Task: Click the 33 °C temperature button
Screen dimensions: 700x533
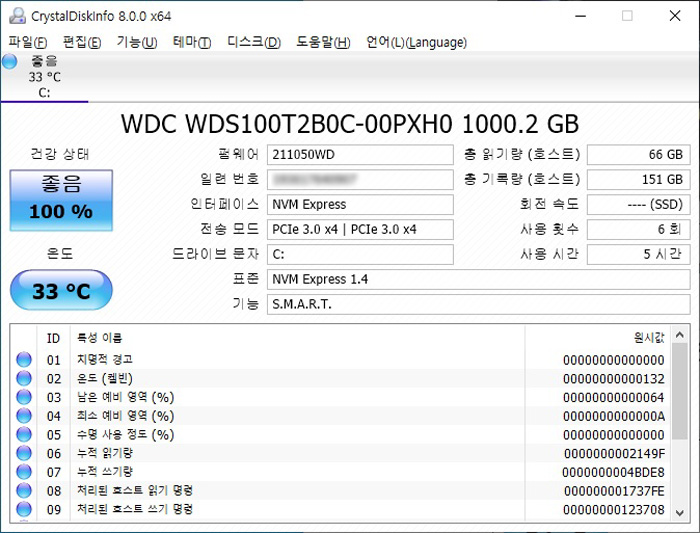Action: [61, 291]
